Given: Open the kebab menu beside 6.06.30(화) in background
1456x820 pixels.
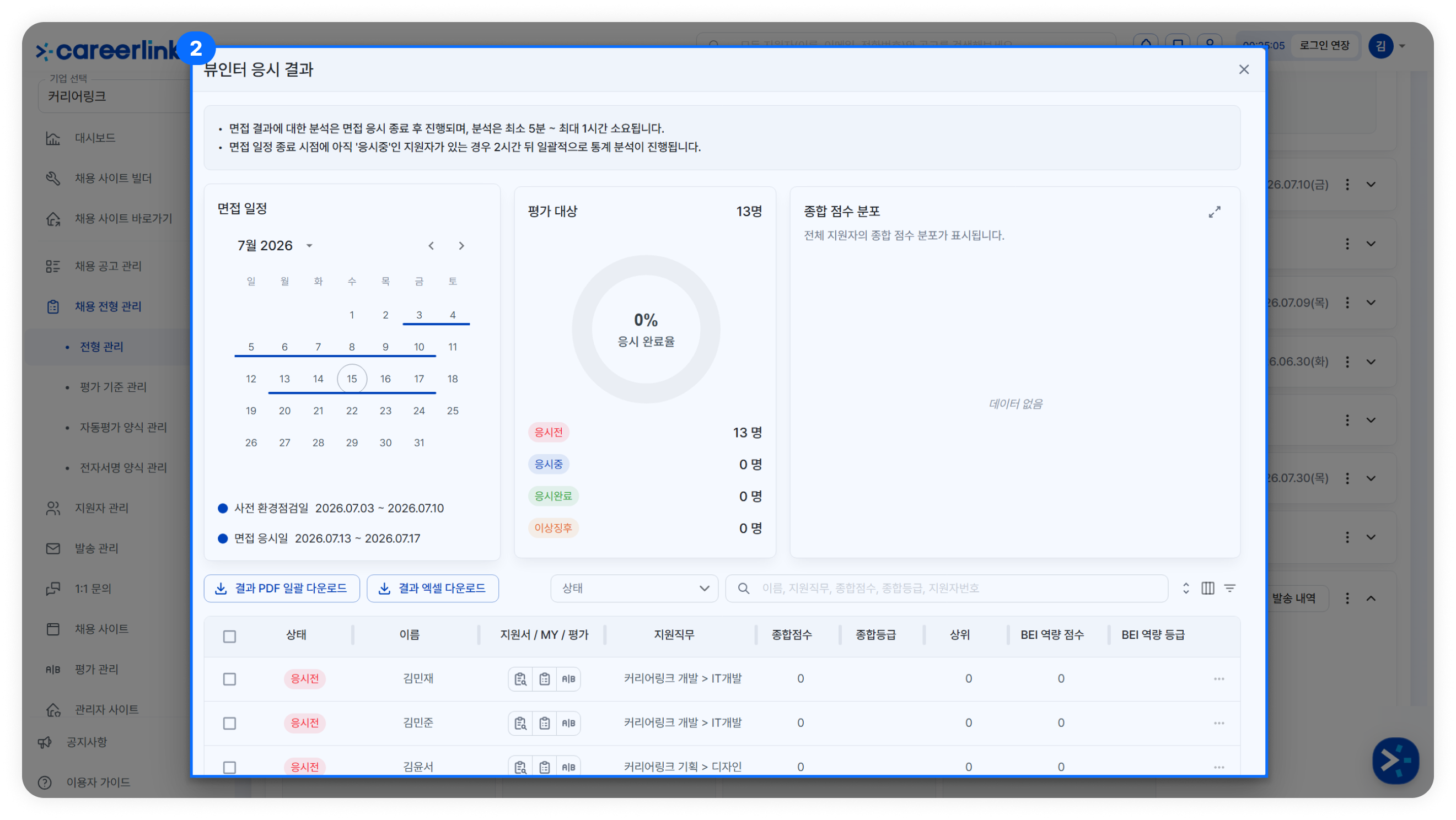Looking at the screenshot, I should click(1347, 362).
